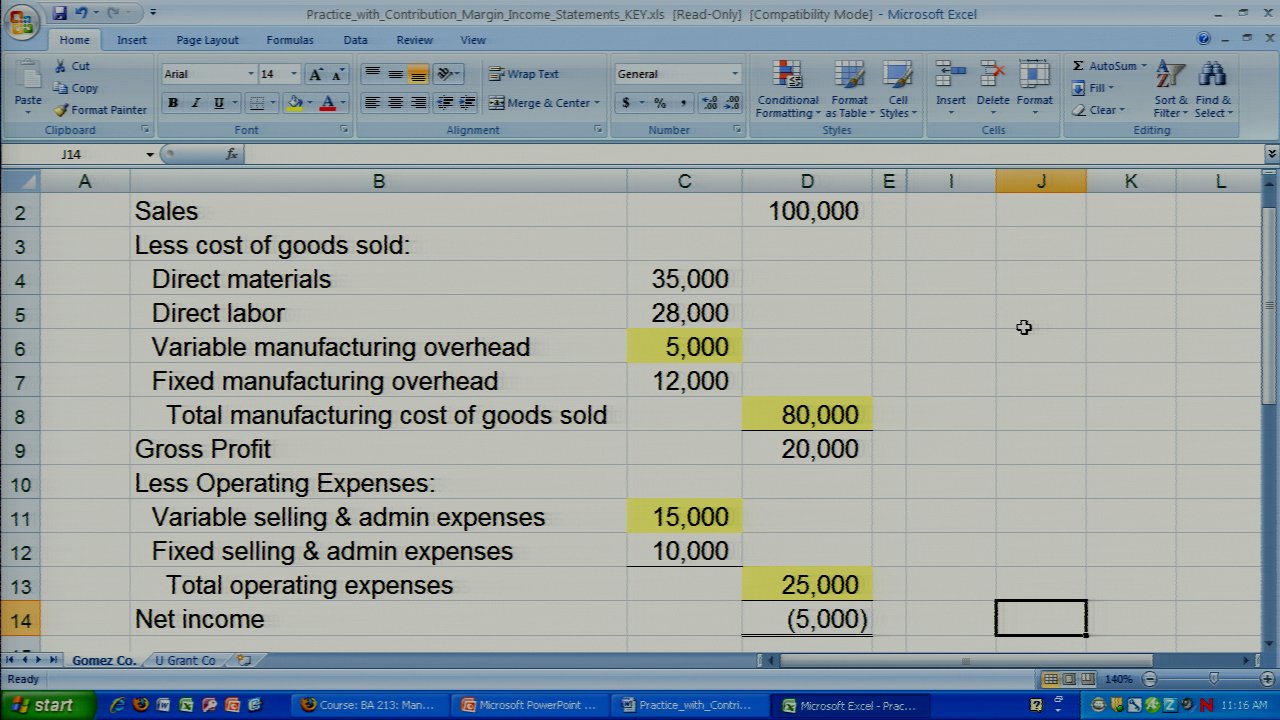Switch to the Formulas ribbon tab
Screen dimensions: 1280x720
coord(290,40)
